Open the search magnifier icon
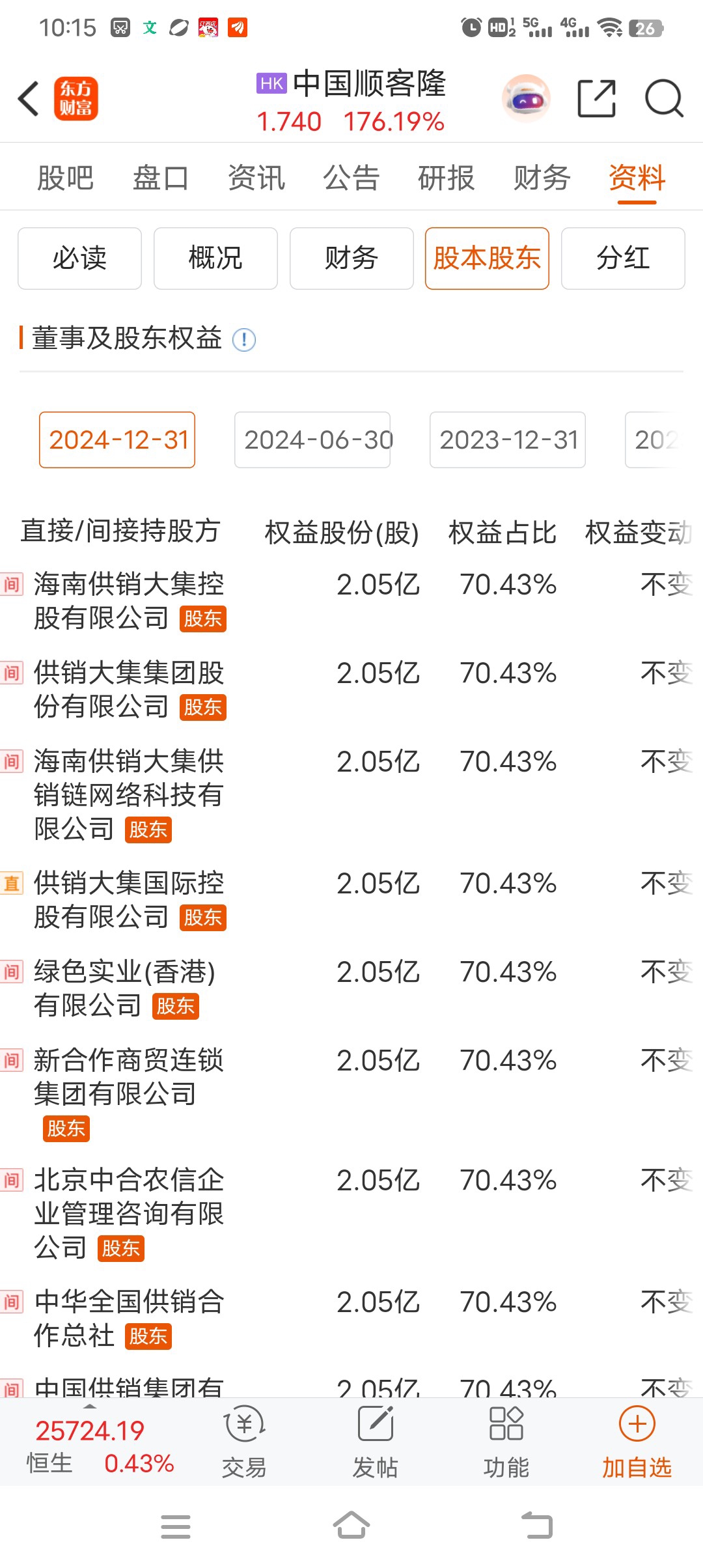 664,99
